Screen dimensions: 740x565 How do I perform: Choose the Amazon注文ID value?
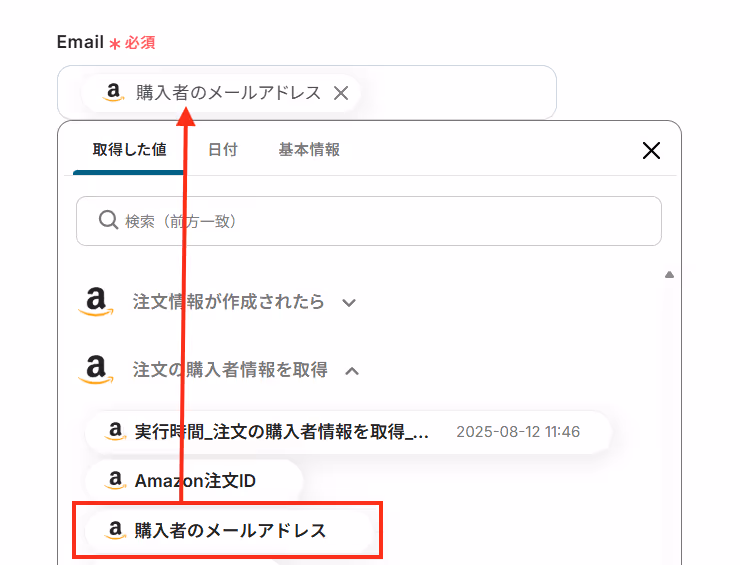193,481
